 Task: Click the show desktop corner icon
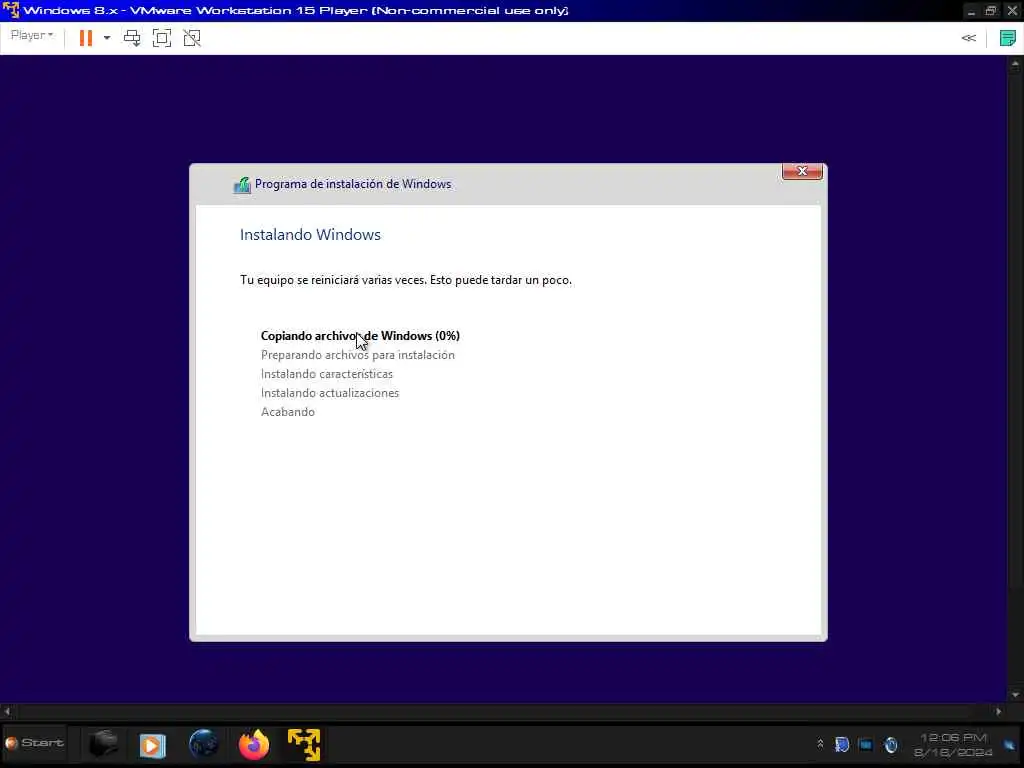[x=1010, y=745]
